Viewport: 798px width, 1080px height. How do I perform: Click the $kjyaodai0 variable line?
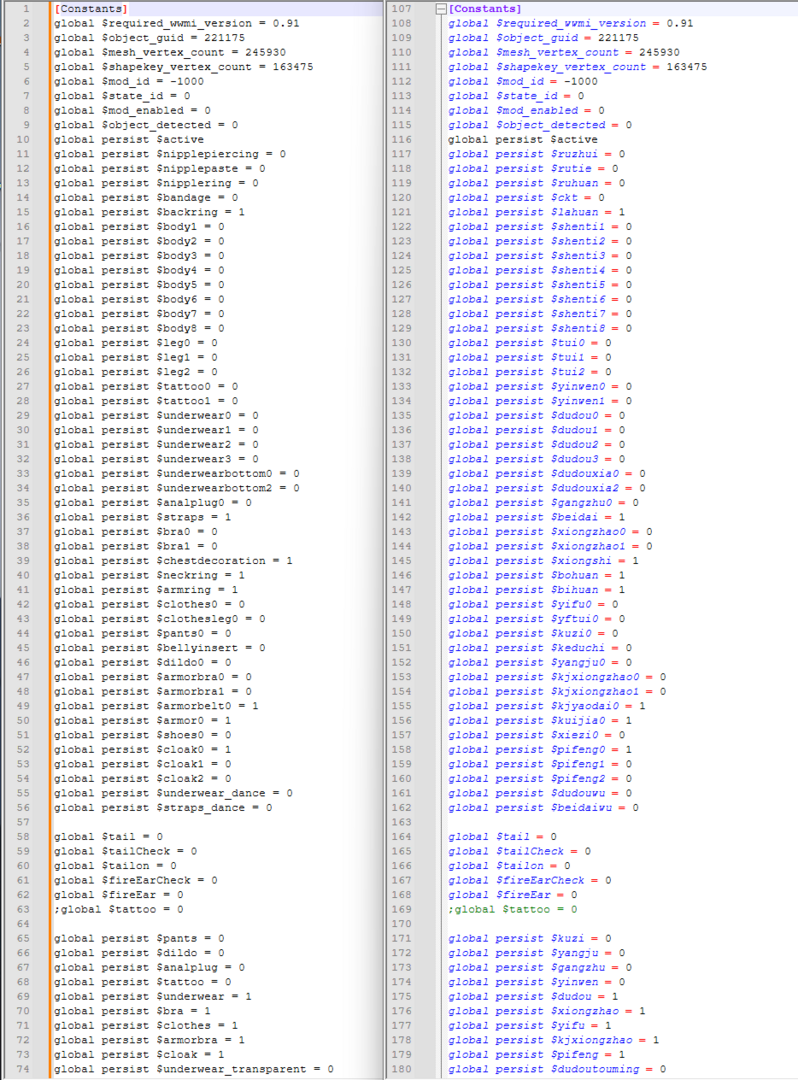coord(547,706)
